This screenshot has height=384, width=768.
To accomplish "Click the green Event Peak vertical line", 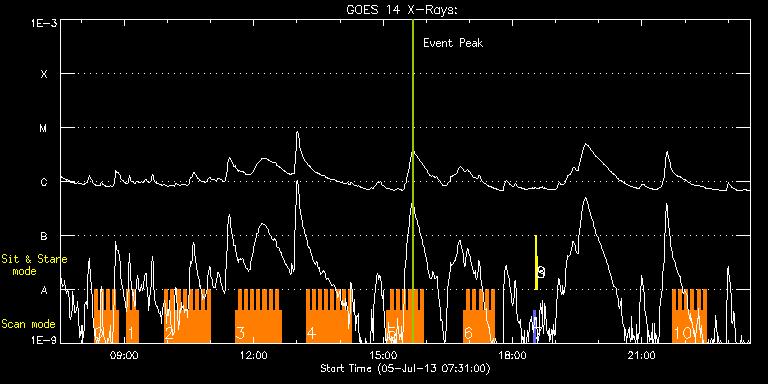I will (x=413, y=181).
